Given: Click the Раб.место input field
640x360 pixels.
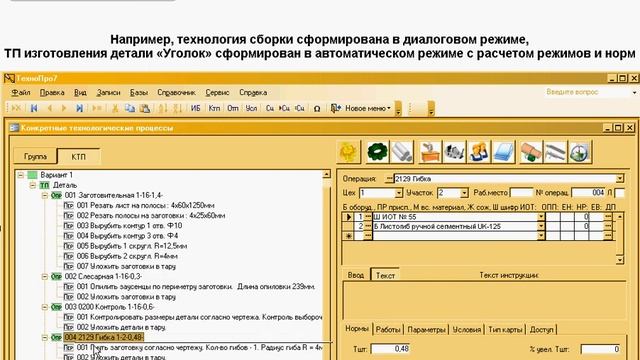Looking at the screenshot, I should tap(521, 193).
